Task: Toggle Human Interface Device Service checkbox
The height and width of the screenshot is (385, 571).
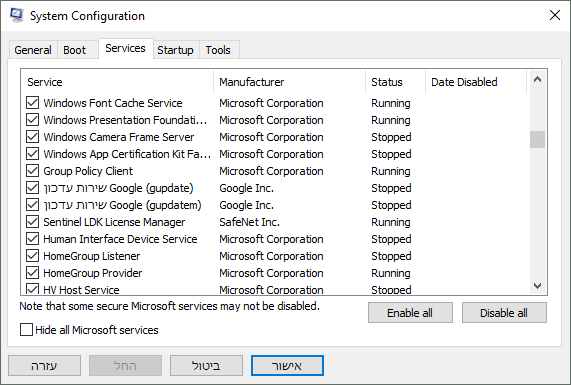Action: coord(32,239)
